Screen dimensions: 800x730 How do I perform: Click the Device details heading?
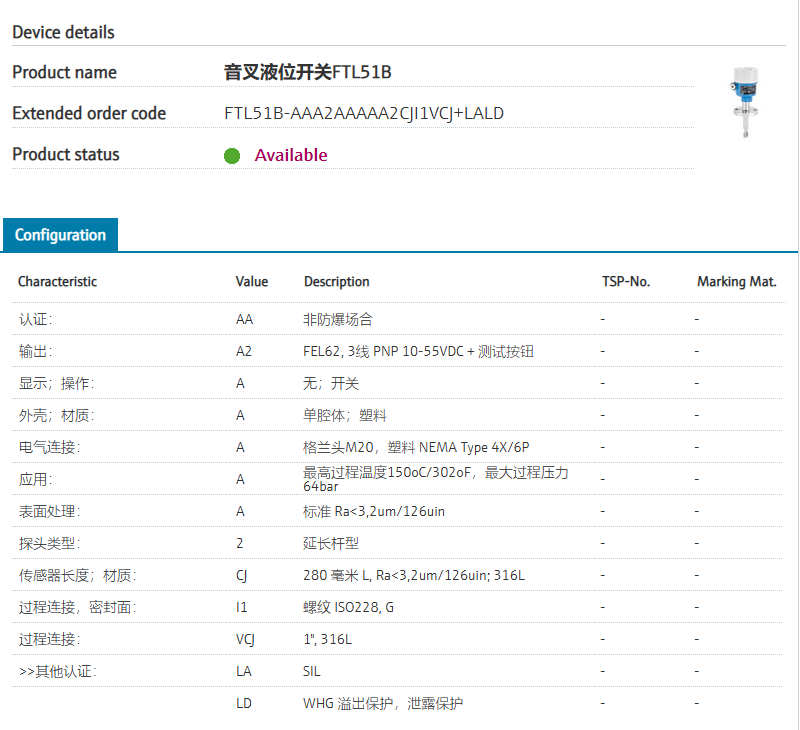click(63, 32)
